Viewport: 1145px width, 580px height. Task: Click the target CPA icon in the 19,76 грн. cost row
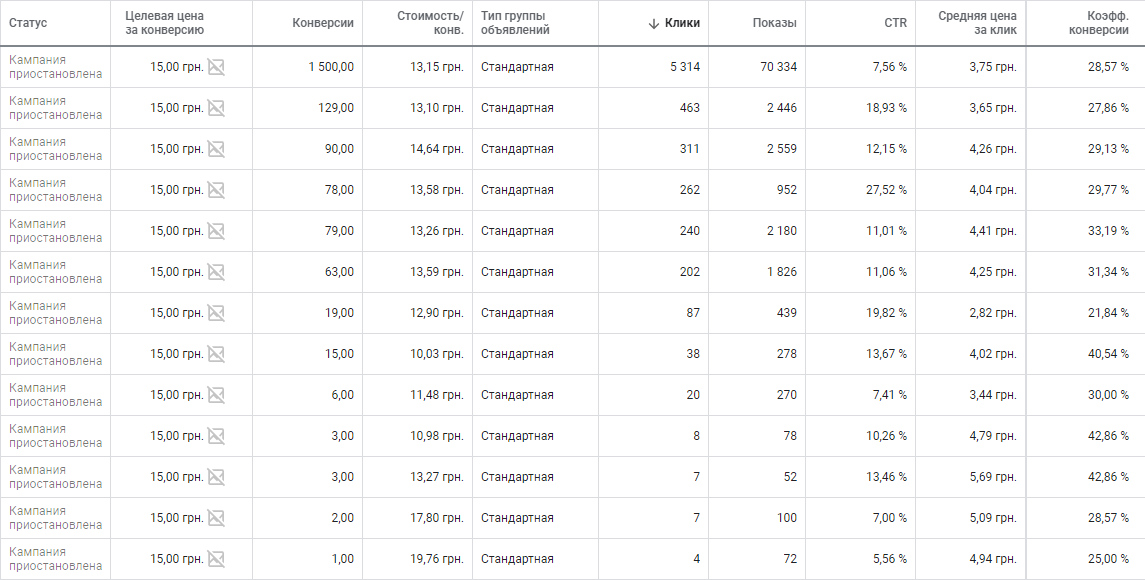216,559
